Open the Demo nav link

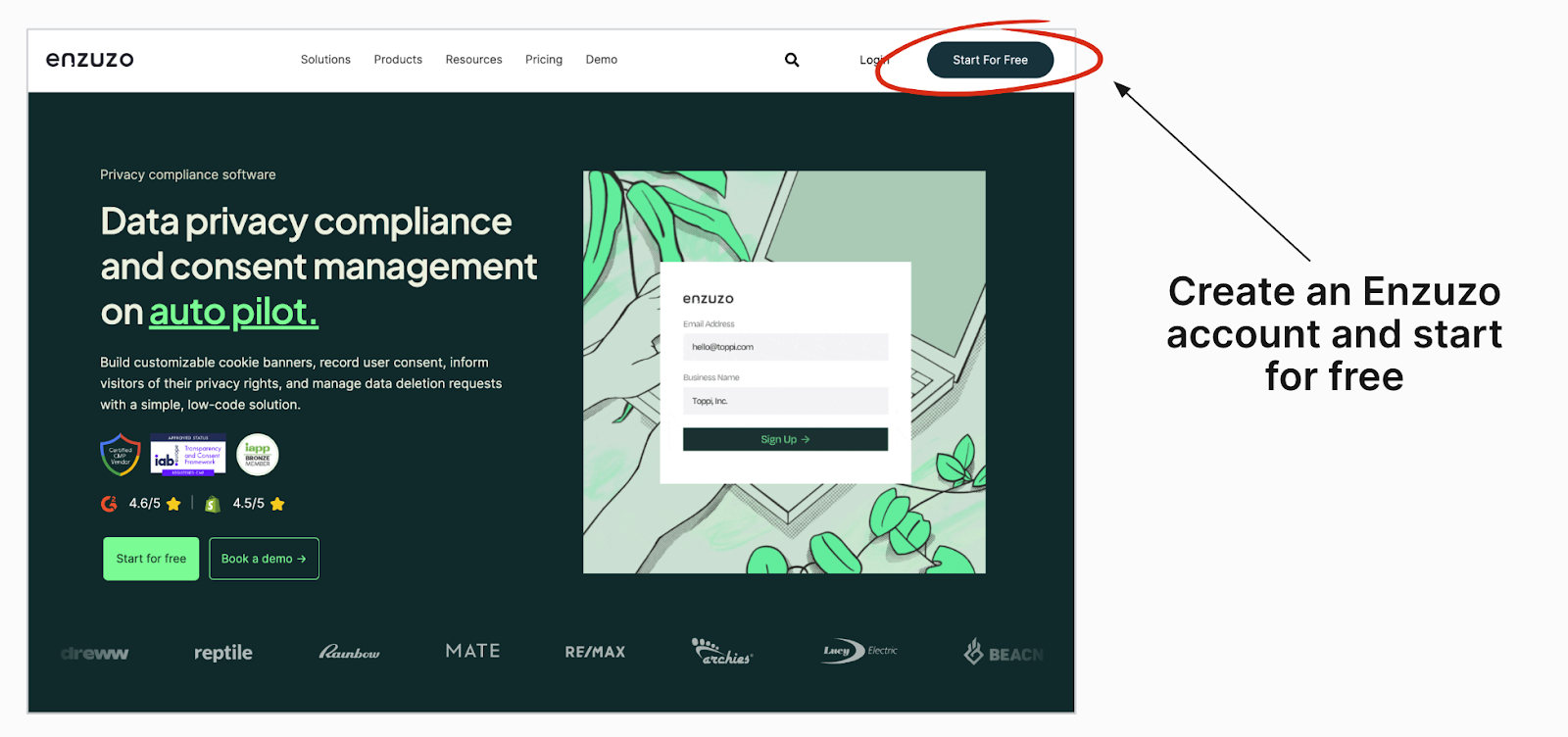[x=602, y=60]
